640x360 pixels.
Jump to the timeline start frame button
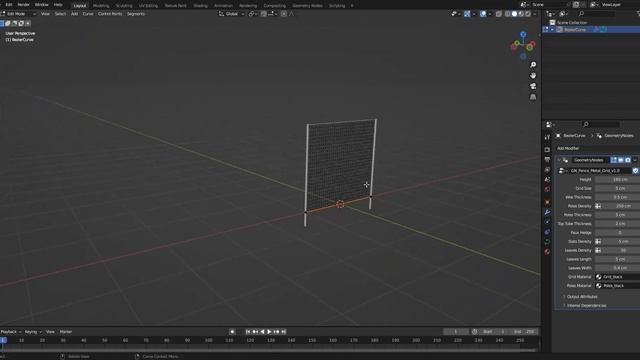[248, 332]
